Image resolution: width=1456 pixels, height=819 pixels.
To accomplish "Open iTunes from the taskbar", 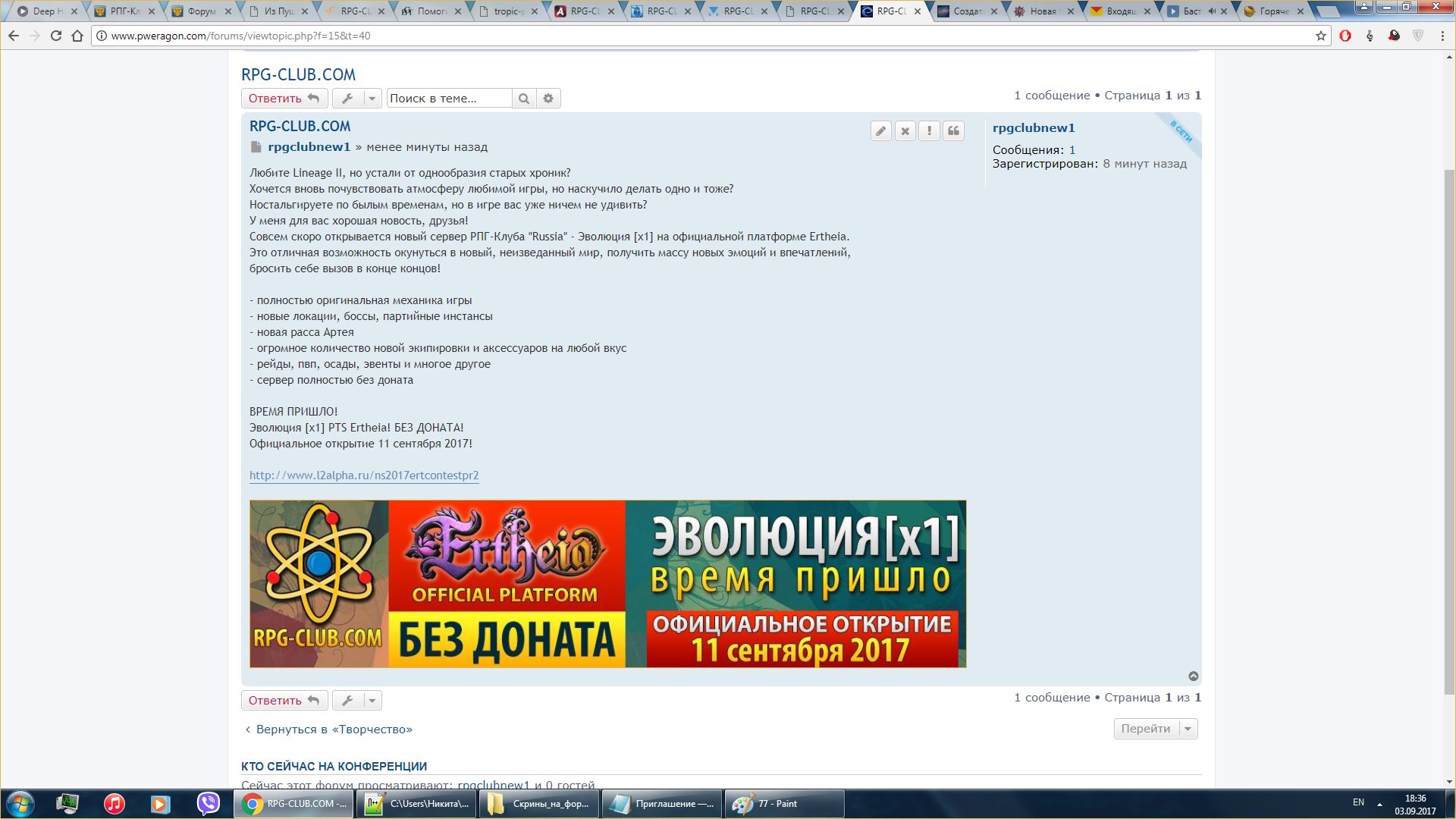I will tap(115, 804).
